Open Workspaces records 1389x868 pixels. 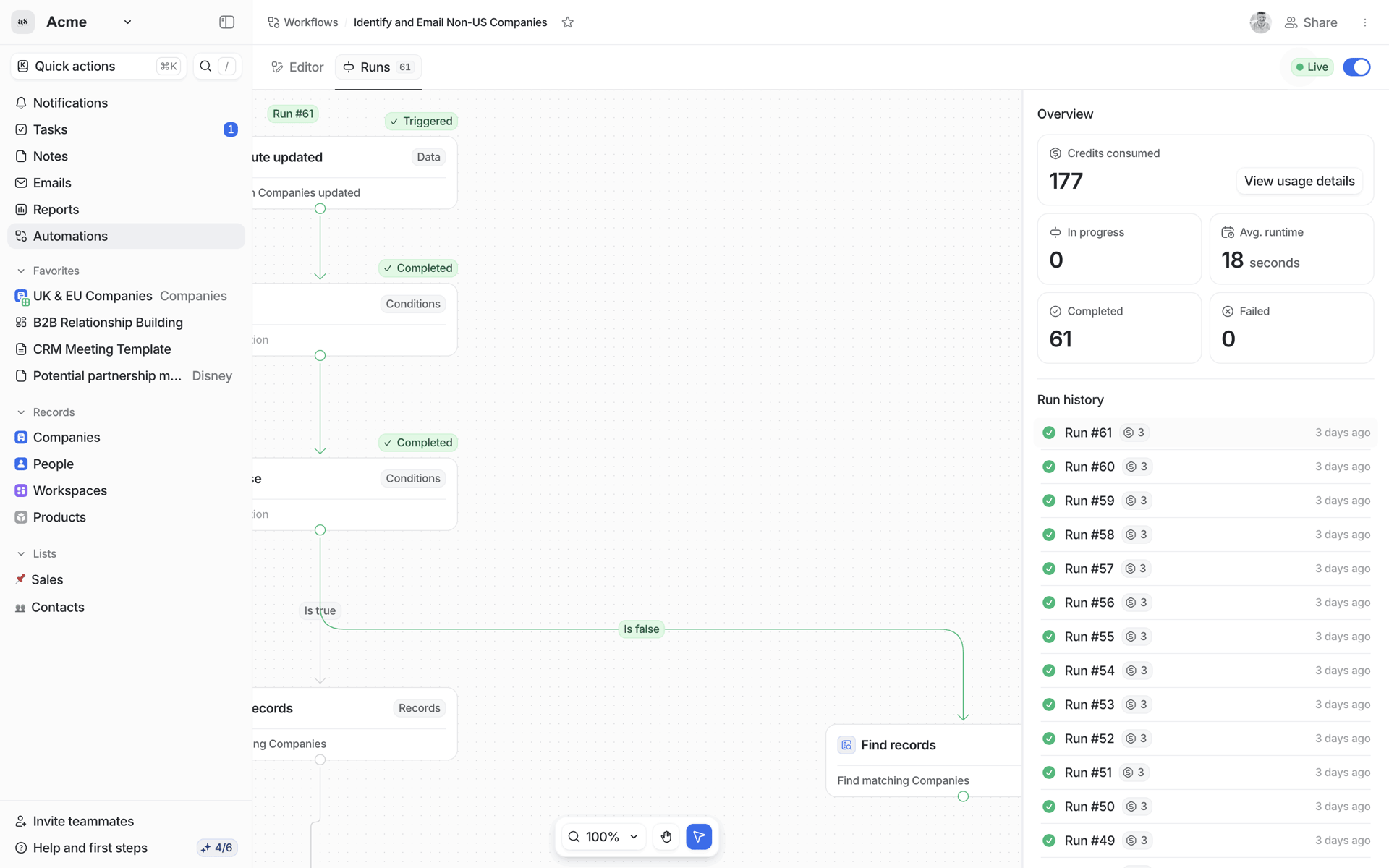[126, 490]
